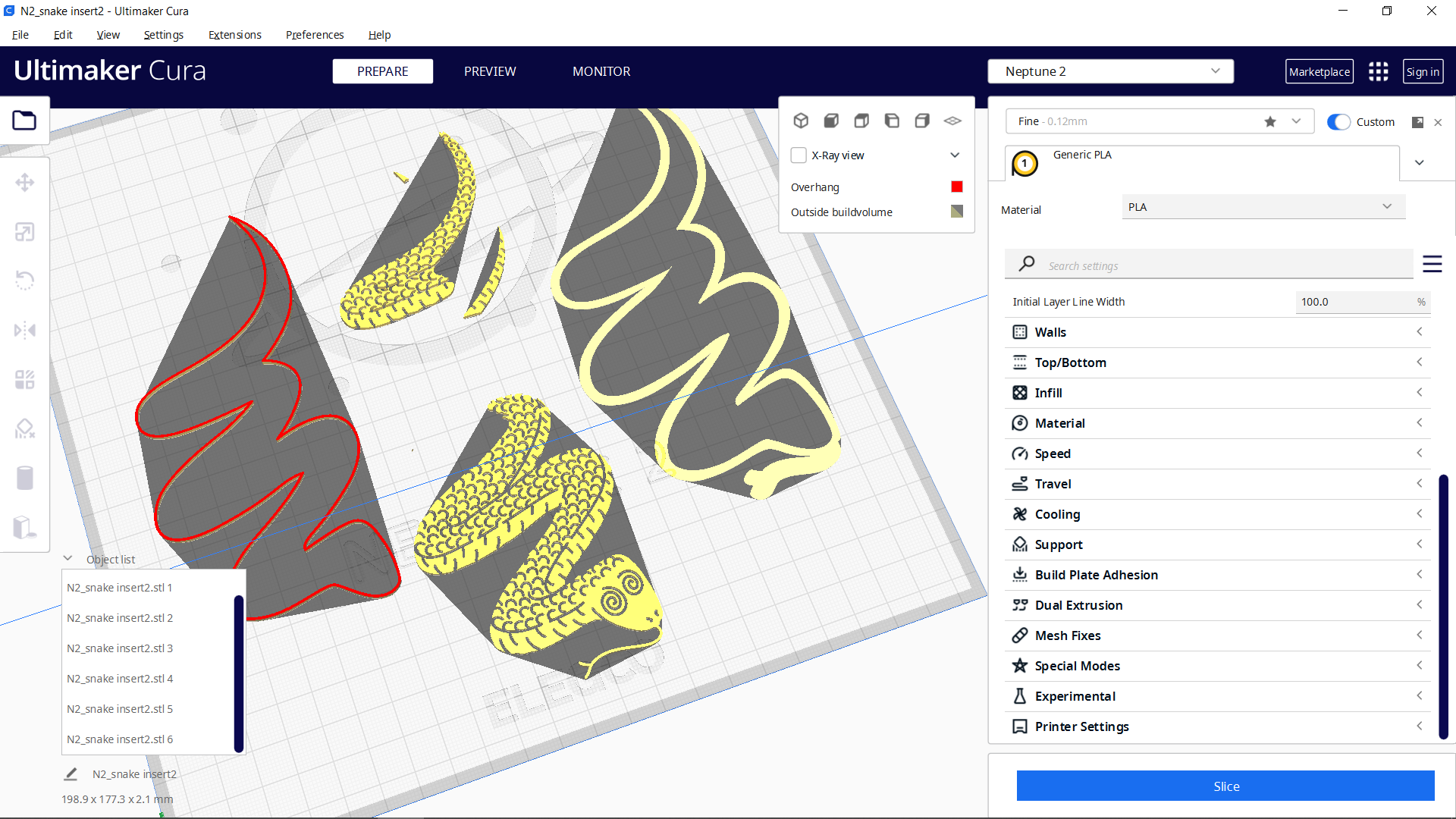1456x819 pixels.
Task: Switch camera to front view cube icon
Action: coord(831,120)
